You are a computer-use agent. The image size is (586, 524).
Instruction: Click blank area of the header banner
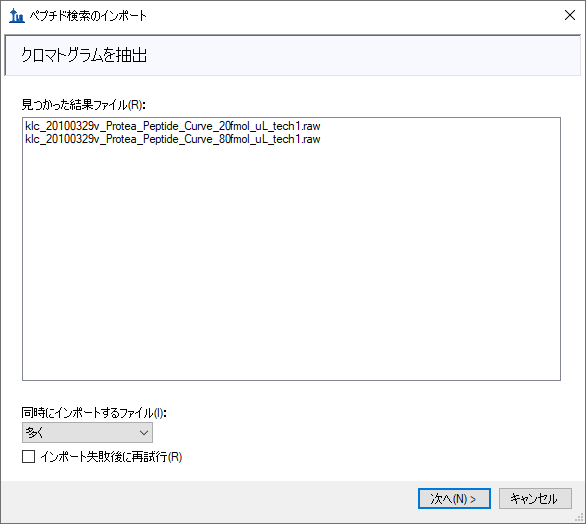(363, 55)
